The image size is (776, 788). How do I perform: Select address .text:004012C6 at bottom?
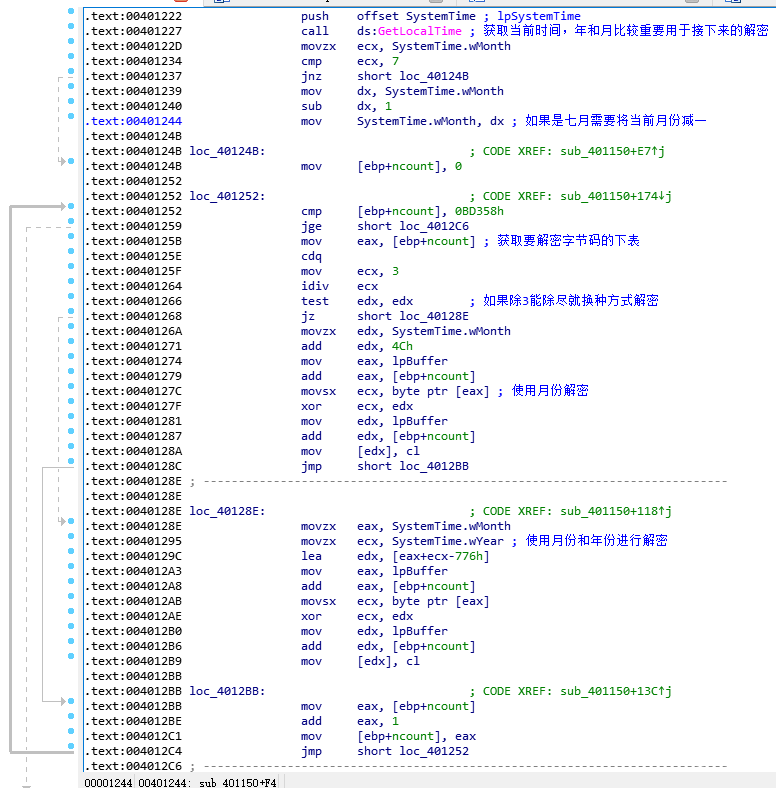[x=133, y=766]
